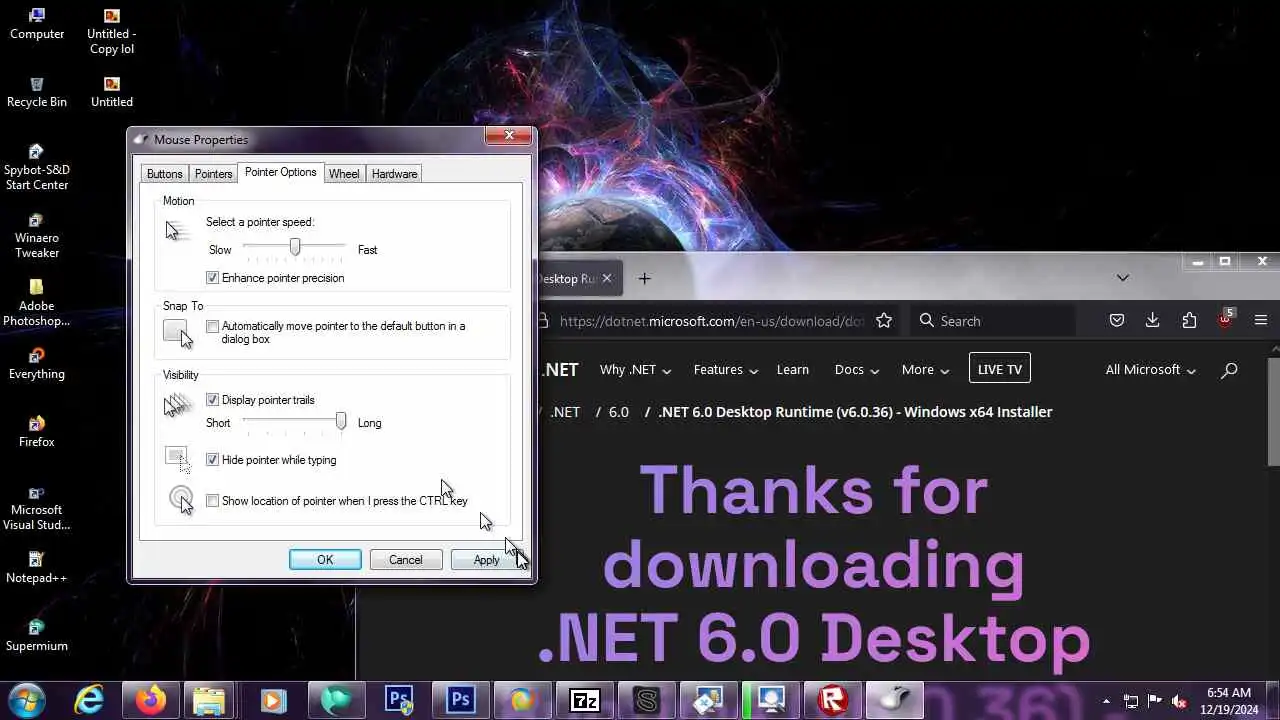The width and height of the screenshot is (1280, 720).
Task: Open a new Firefox tab with plus button
Action: point(644,279)
